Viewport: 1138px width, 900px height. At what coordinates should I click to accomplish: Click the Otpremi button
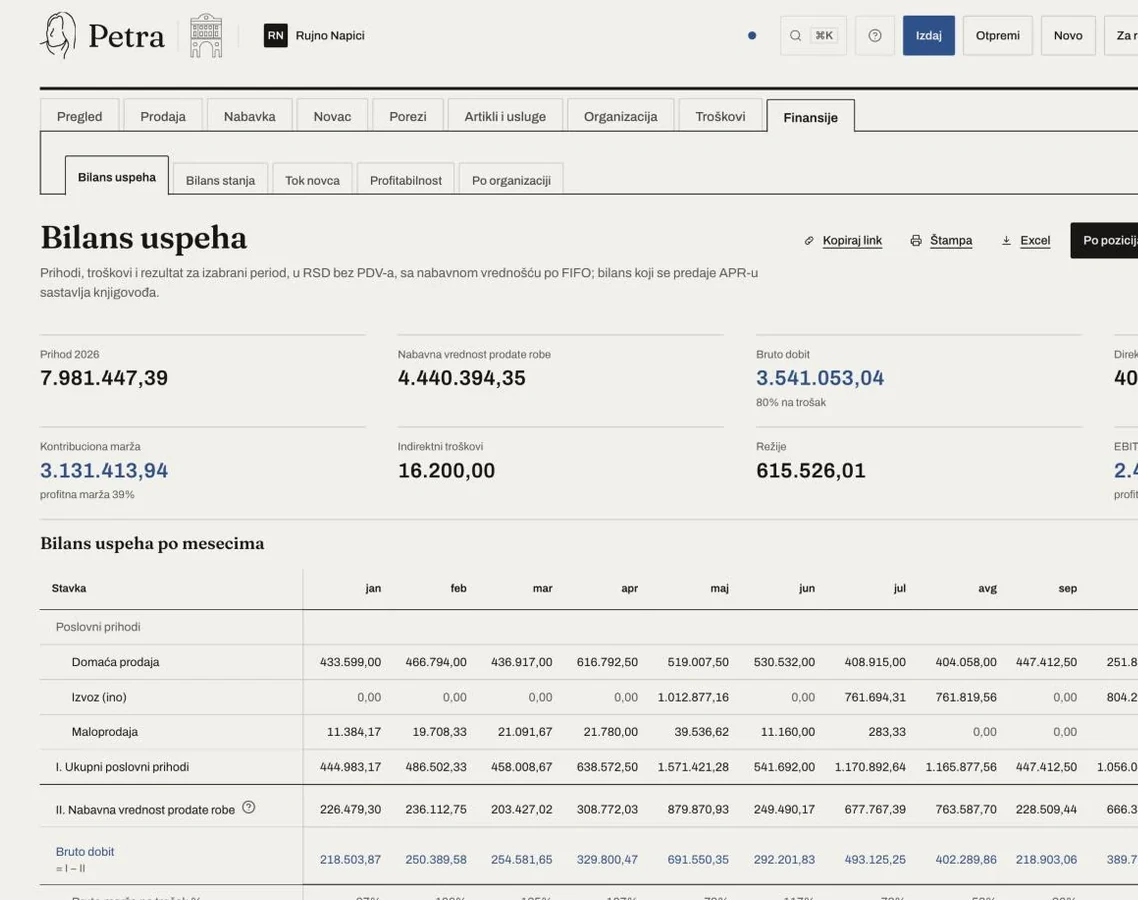click(x=998, y=36)
